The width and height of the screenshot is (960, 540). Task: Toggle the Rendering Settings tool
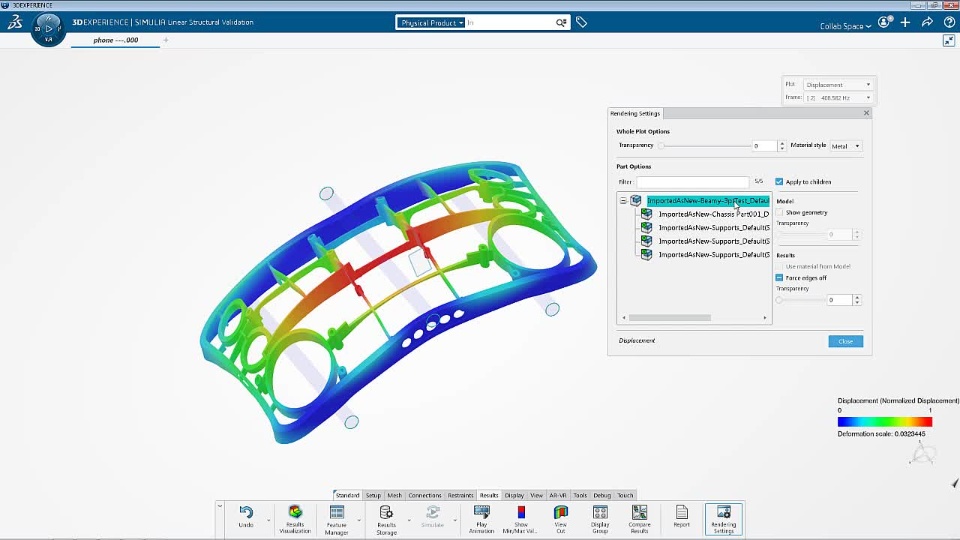[724, 518]
